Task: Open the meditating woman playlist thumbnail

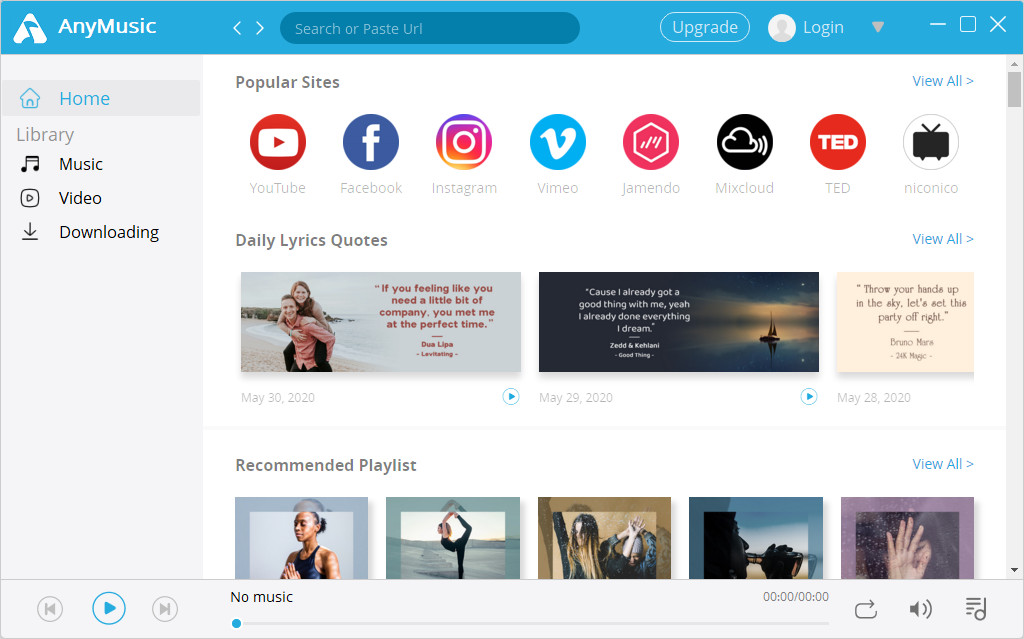Action: coord(302,538)
